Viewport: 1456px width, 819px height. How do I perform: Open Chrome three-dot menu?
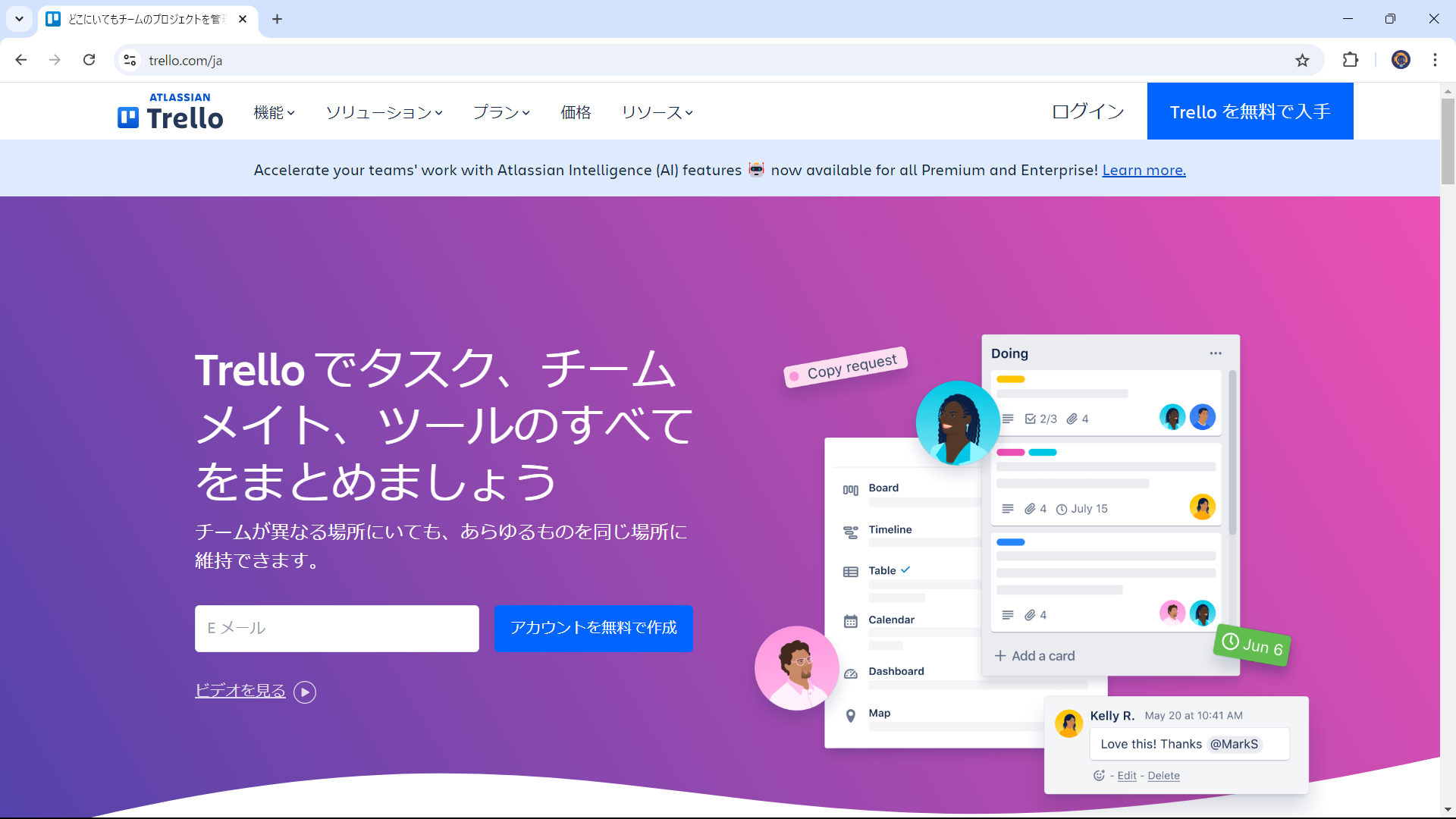point(1435,60)
